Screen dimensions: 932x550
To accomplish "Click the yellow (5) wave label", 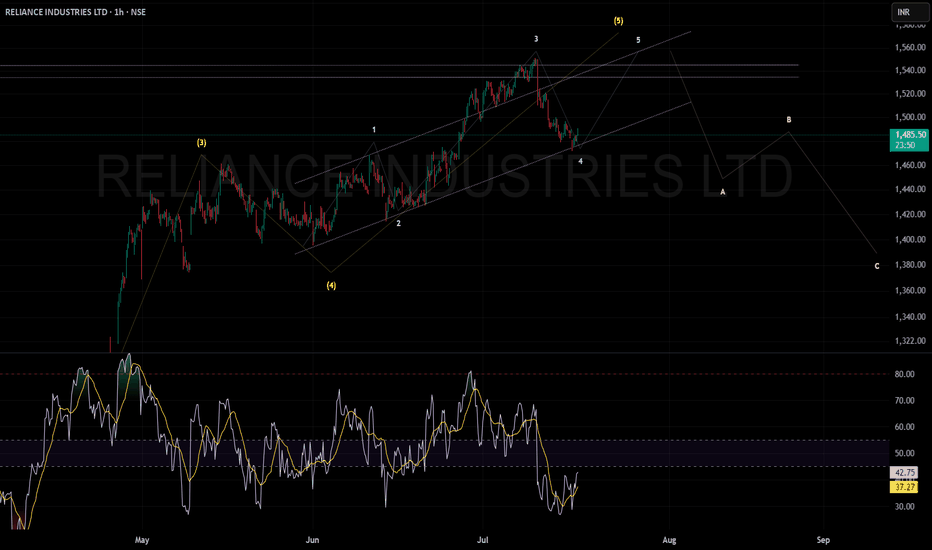I will 619,21.
